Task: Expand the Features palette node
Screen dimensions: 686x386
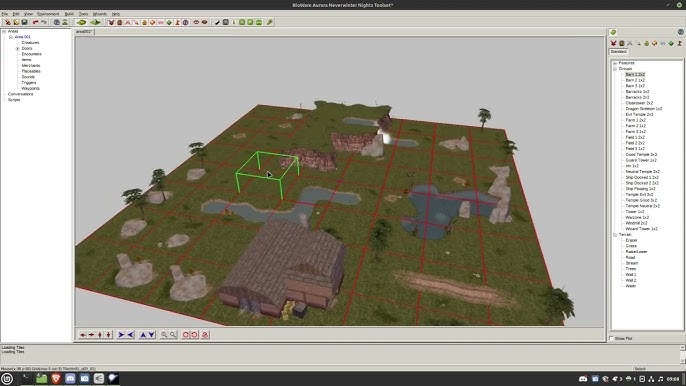Action: click(615, 63)
